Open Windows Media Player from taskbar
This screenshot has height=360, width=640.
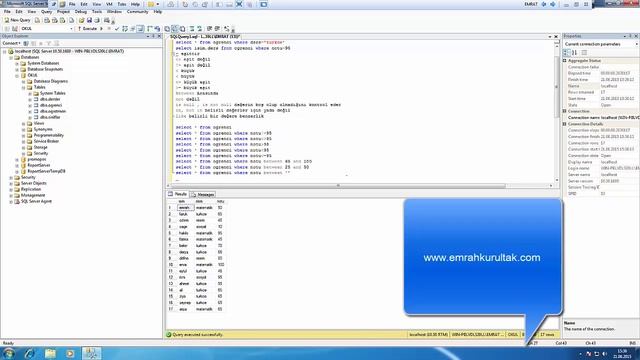pyautogui.click(x=70, y=353)
